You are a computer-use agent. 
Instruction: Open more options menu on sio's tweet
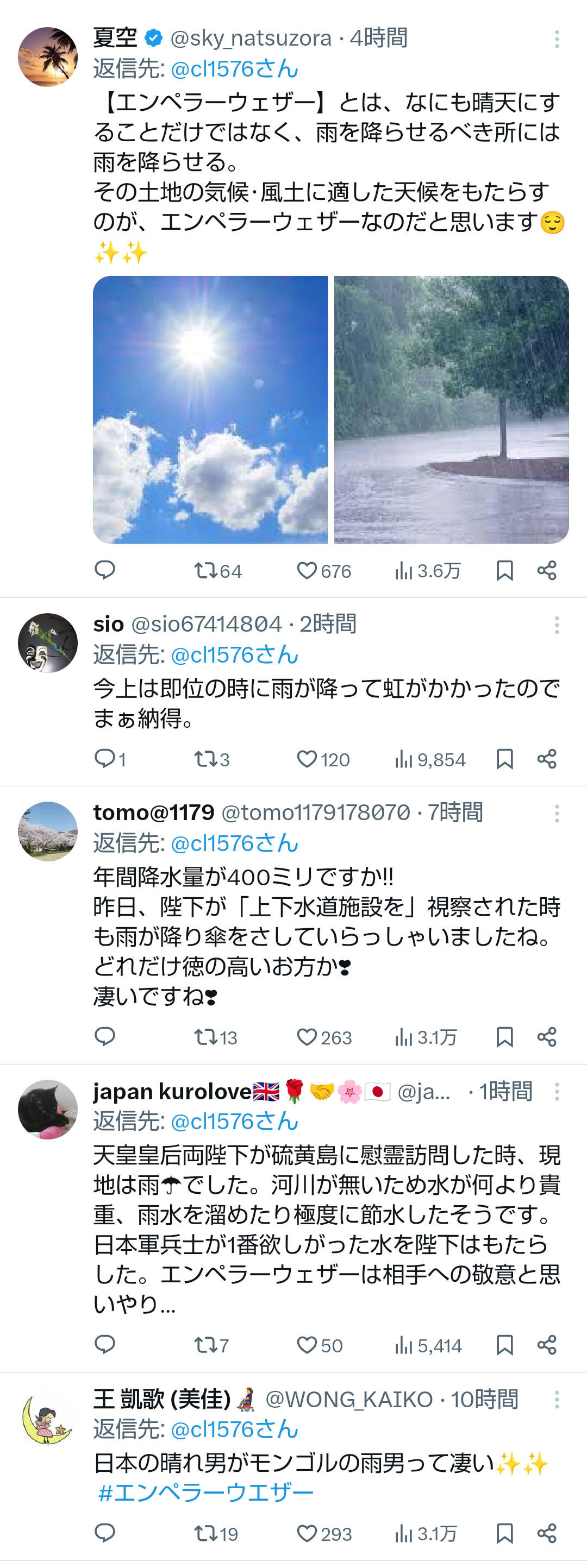tap(557, 625)
